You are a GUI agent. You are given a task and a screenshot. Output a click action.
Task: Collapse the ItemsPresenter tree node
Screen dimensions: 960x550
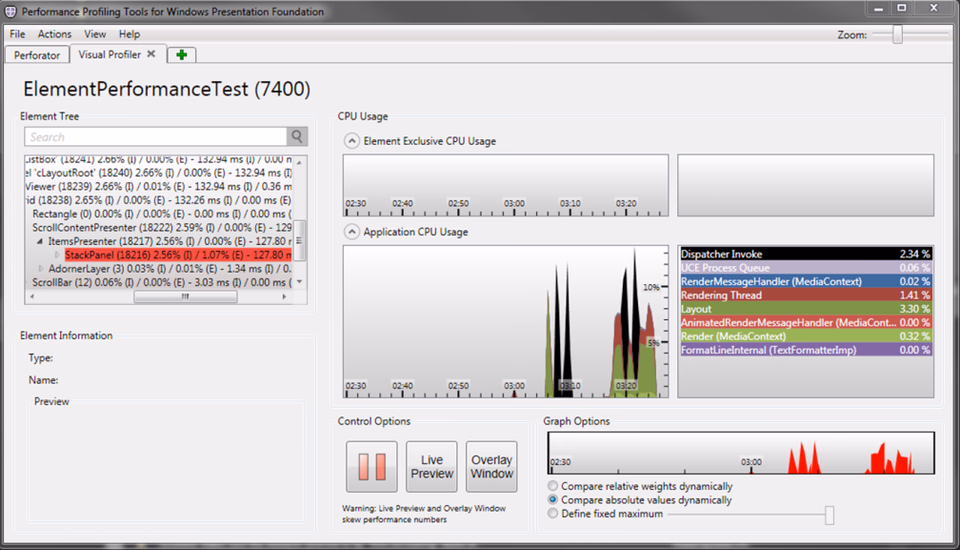click(x=40, y=241)
